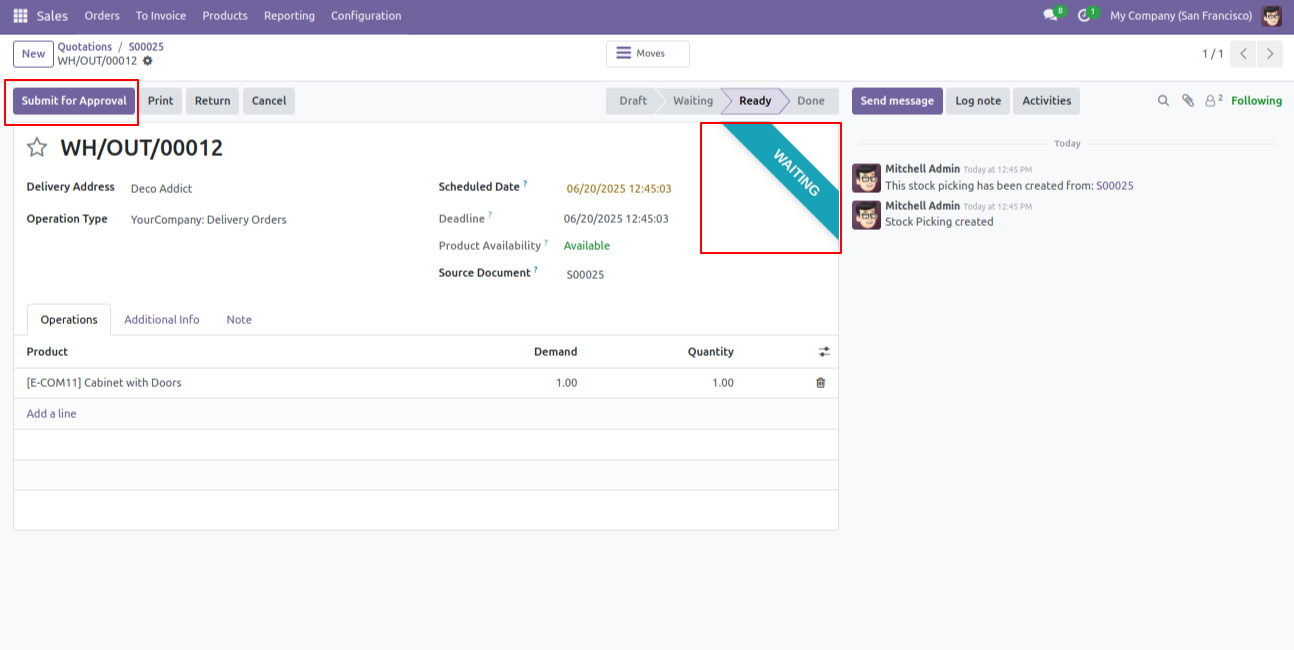The height and width of the screenshot is (650, 1294).
Task: Click the Available product availability status
Action: 587,246
